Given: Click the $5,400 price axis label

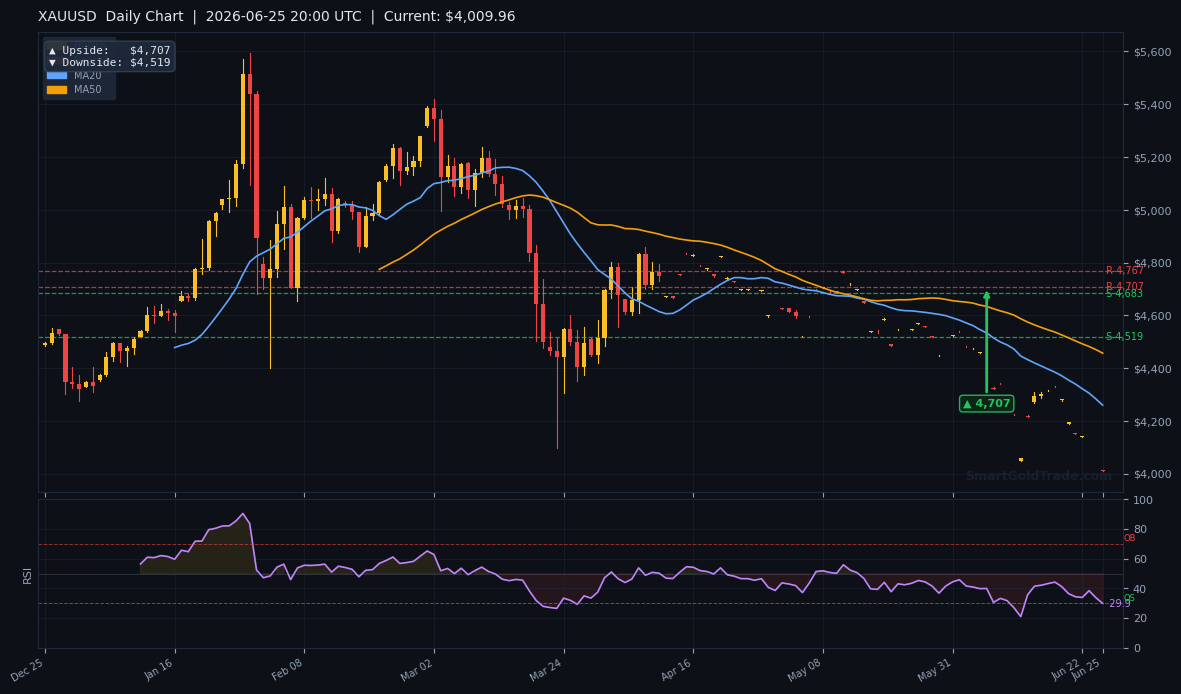Looking at the screenshot, I should click(1152, 105).
